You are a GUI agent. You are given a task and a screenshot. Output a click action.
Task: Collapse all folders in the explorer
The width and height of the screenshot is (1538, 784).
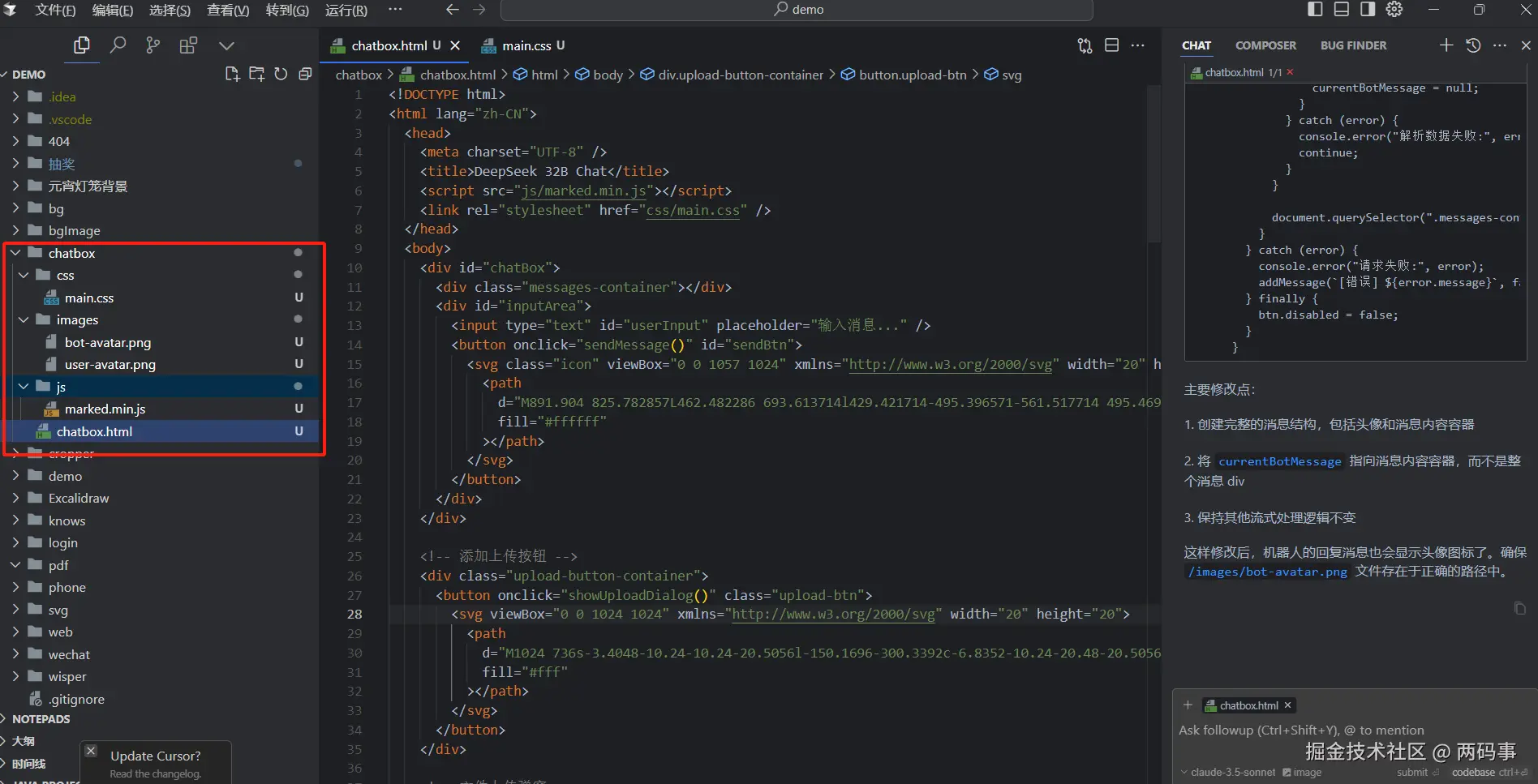point(305,74)
